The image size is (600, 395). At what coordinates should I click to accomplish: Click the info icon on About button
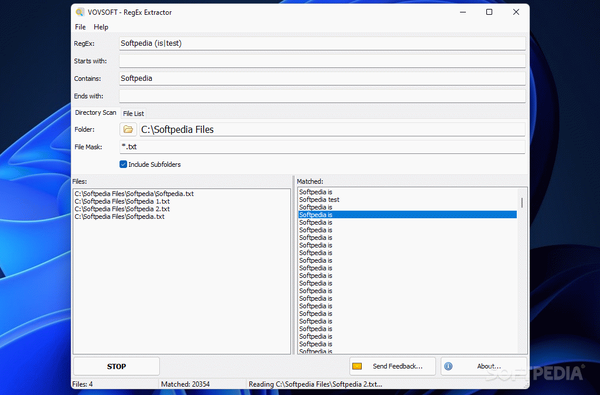[448, 366]
